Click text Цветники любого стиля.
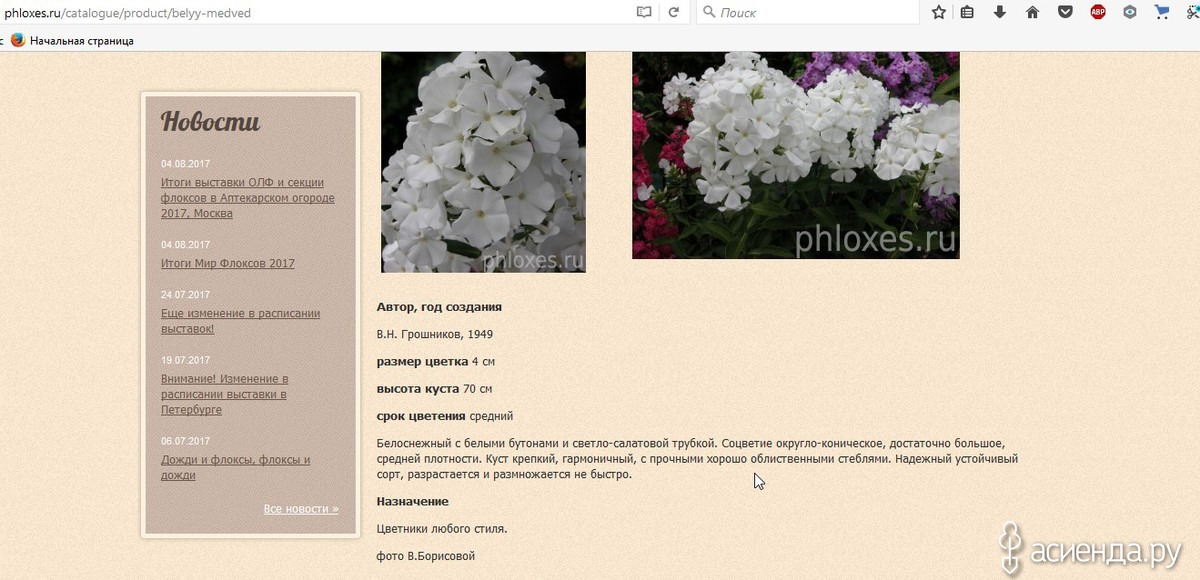This screenshot has width=1200, height=580. [x=442, y=529]
